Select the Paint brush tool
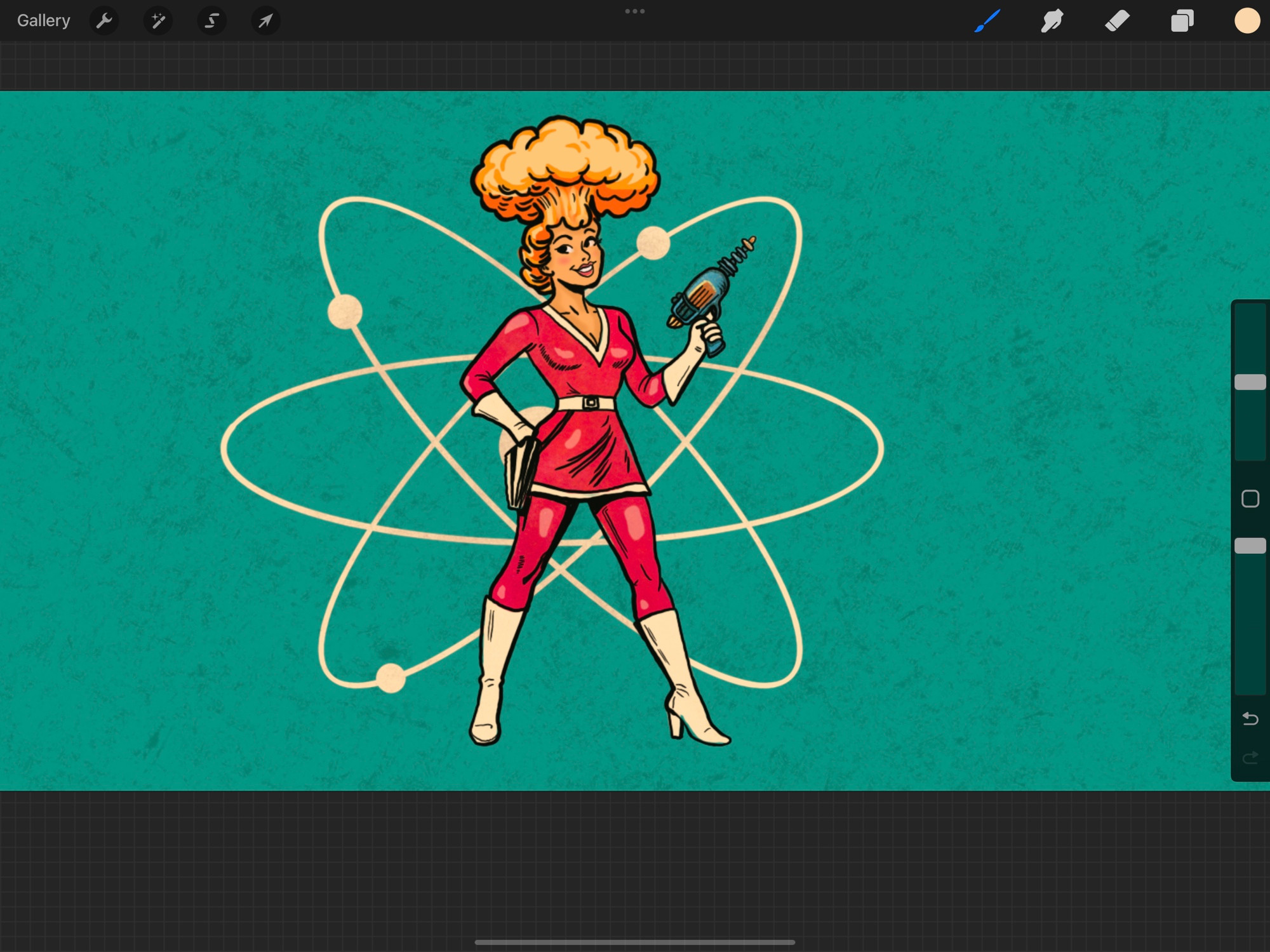 (988, 21)
